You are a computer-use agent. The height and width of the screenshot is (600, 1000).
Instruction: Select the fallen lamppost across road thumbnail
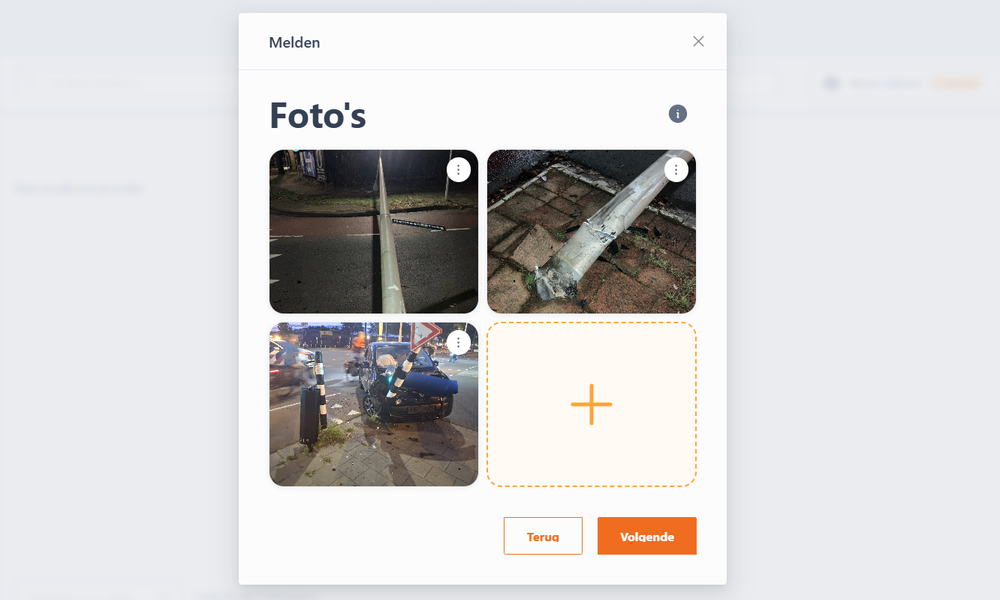(374, 231)
